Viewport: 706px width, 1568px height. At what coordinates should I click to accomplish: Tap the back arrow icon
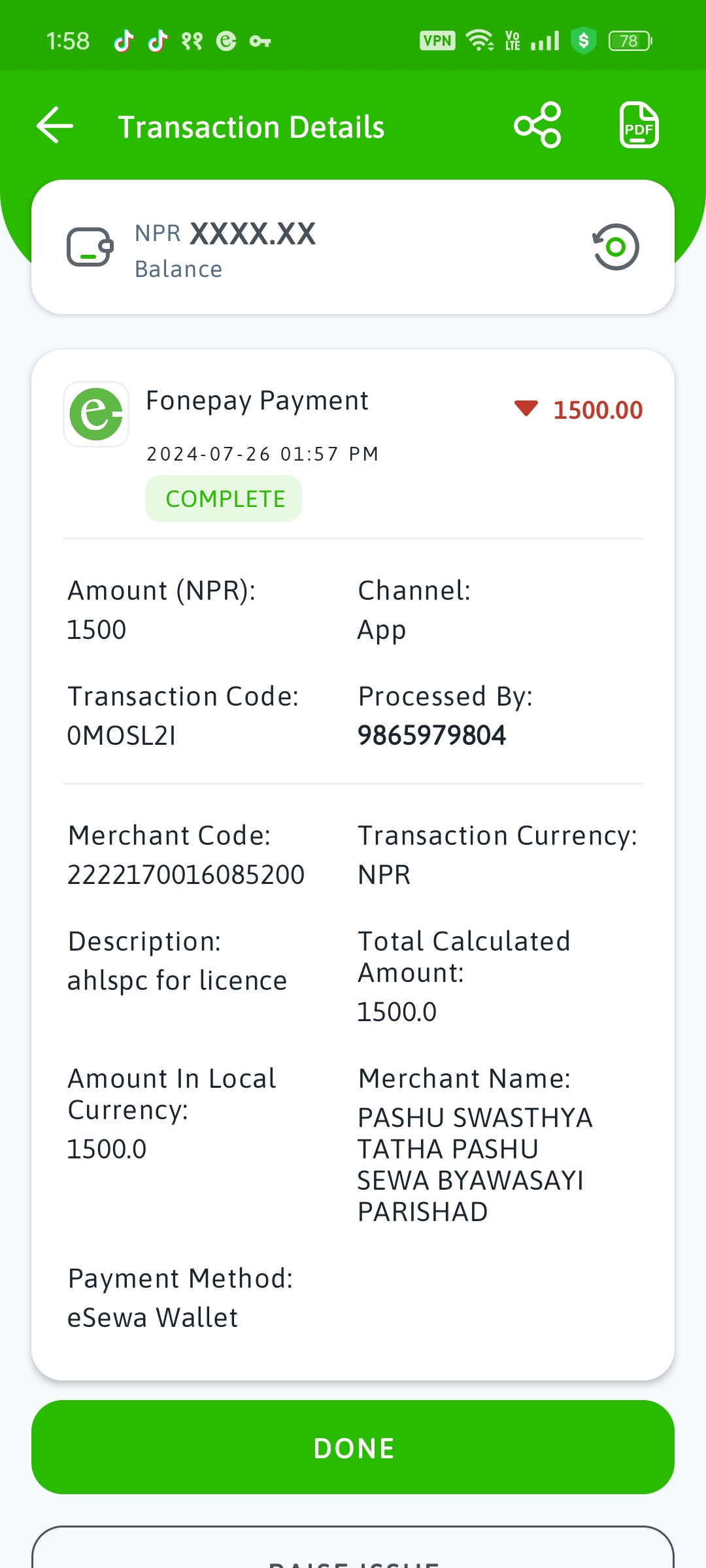tap(55, 125)
